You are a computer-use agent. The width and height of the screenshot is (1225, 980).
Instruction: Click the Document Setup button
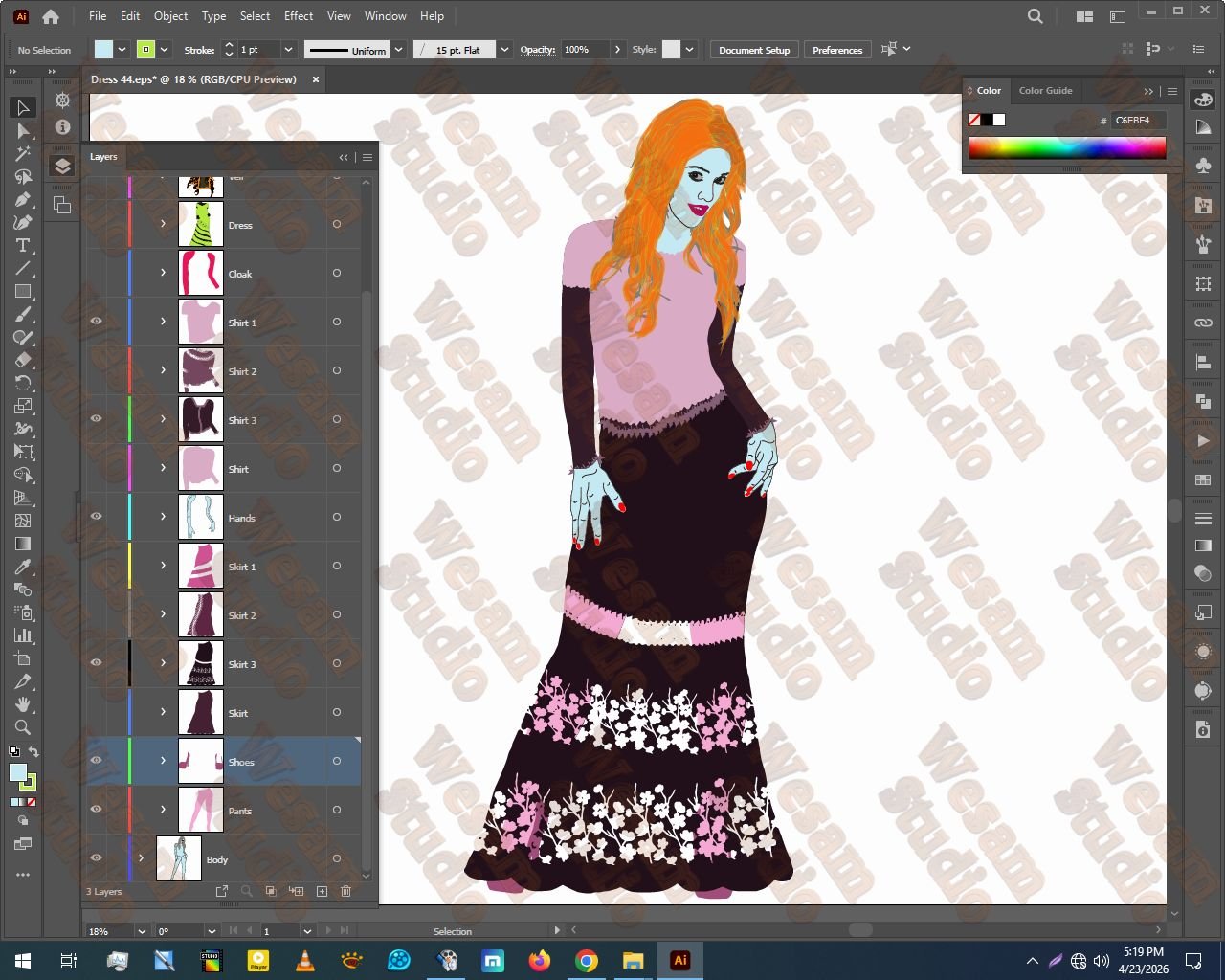(754, 50)
